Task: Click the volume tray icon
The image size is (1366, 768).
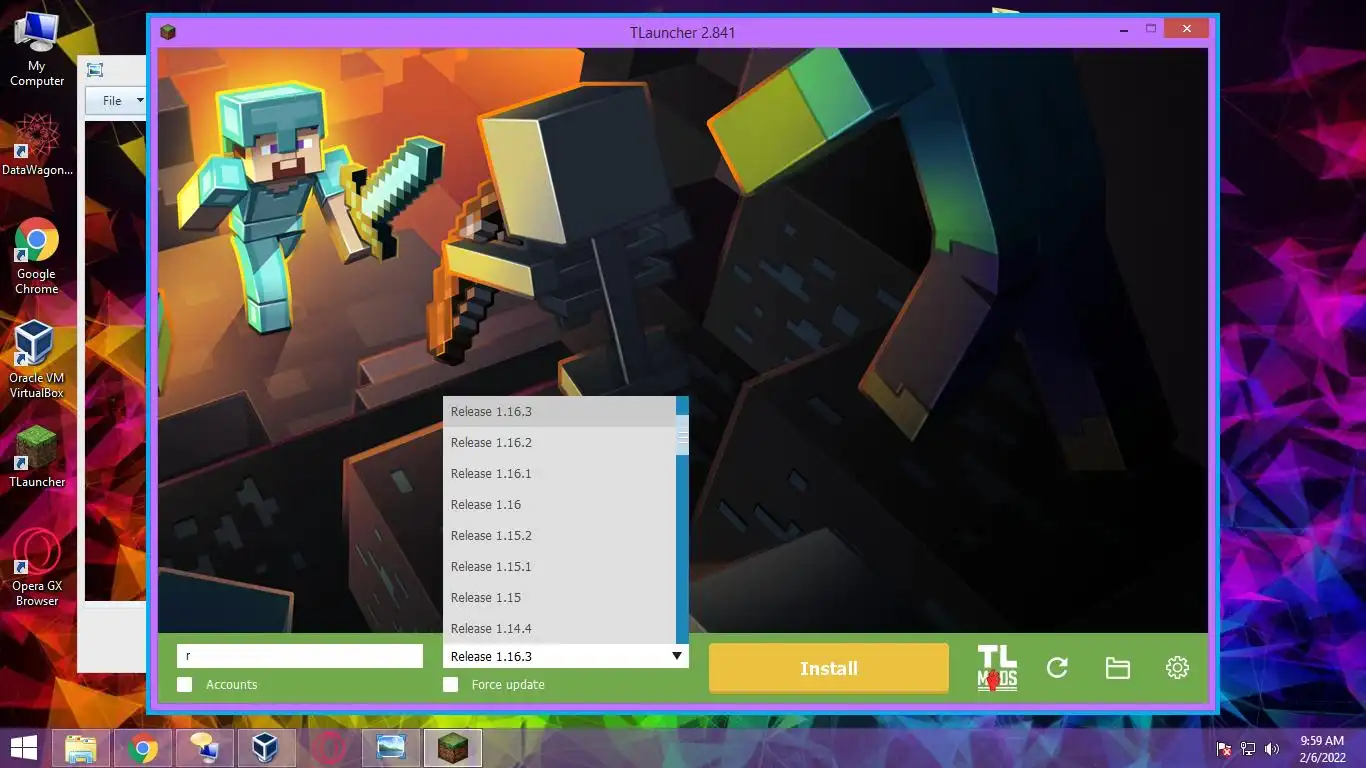Action: [1272, 749]
